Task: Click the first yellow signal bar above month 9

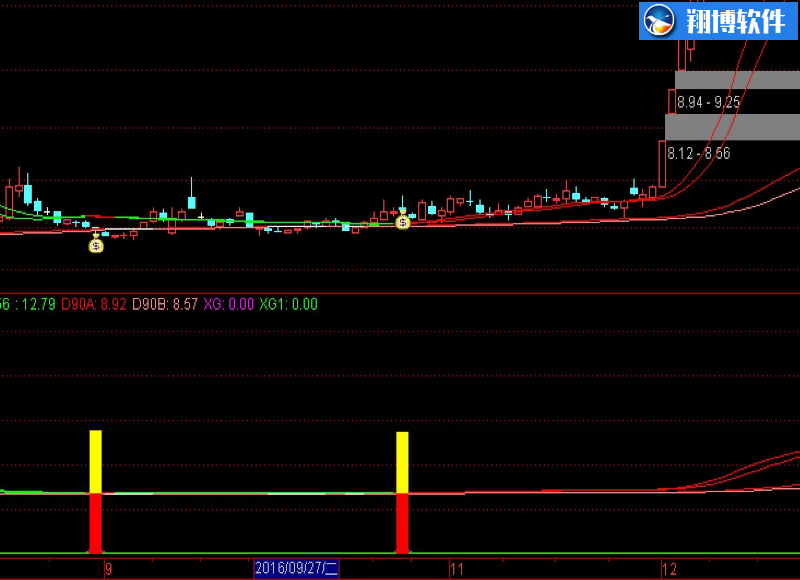Action: coord(95,462)
